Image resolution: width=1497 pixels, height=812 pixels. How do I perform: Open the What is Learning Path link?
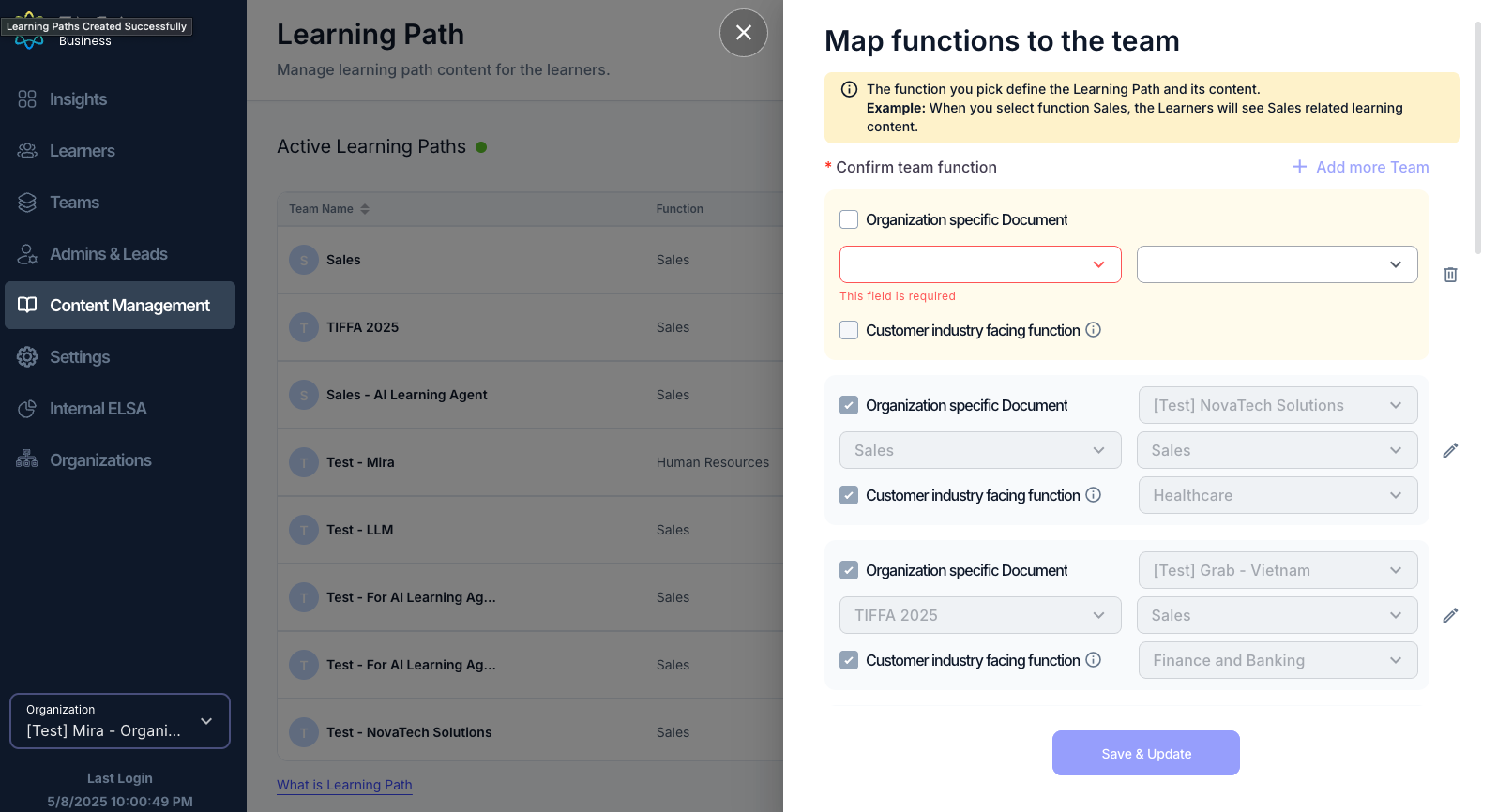(x=344, y=785)
